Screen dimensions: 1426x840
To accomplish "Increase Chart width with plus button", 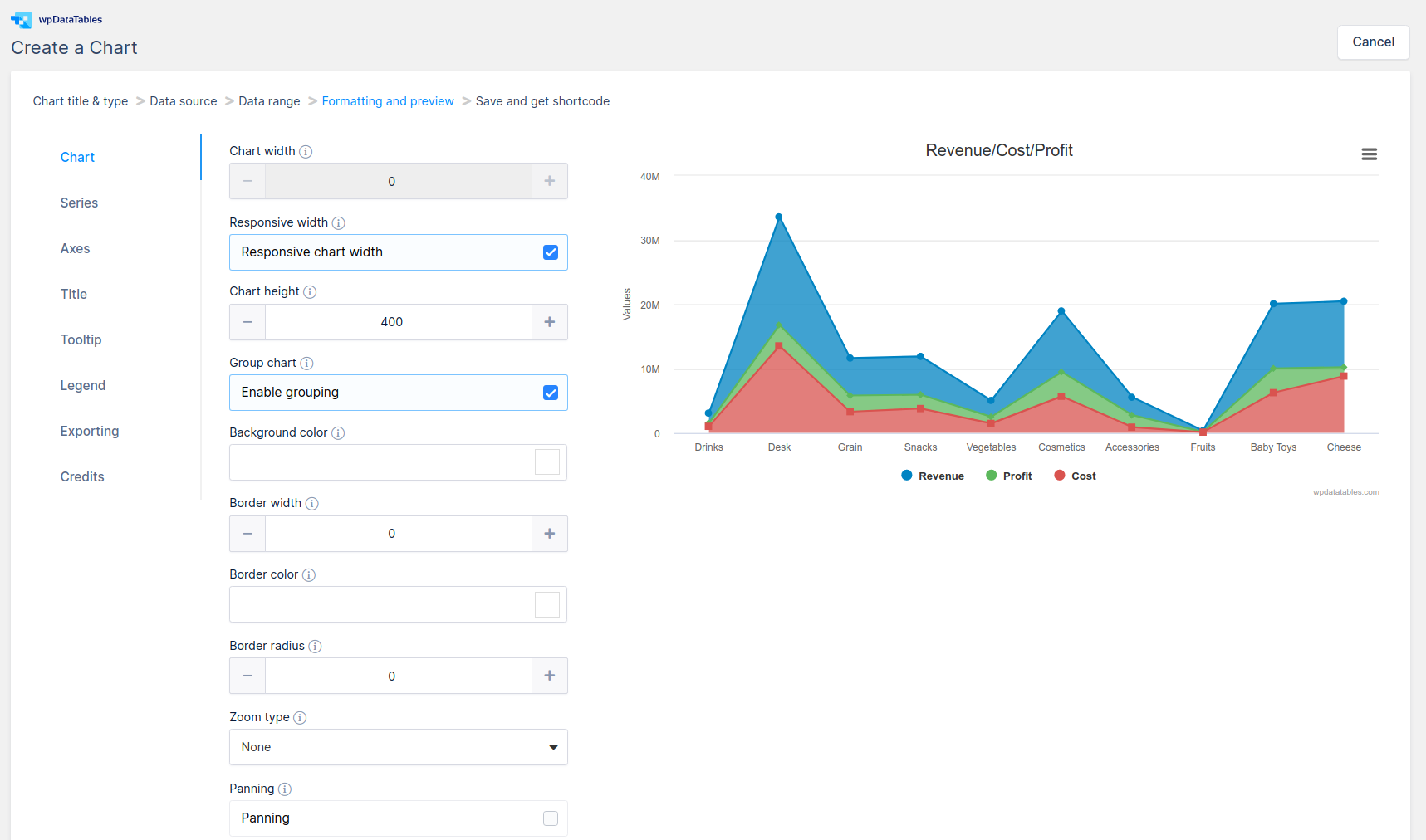I will pos(550,181).
